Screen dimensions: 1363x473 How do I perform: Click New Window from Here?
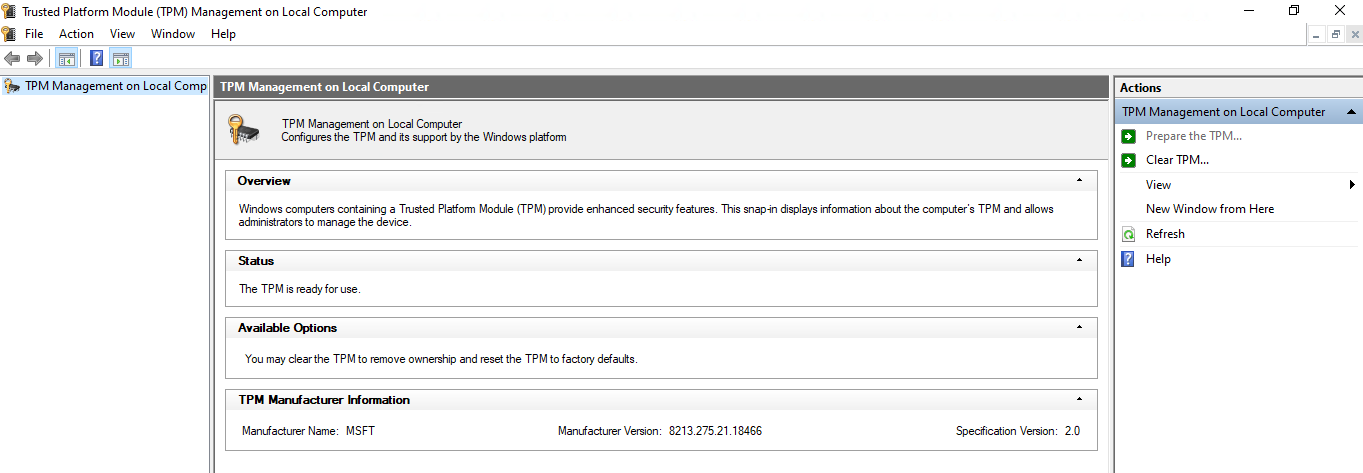[x=1210, y=209]
